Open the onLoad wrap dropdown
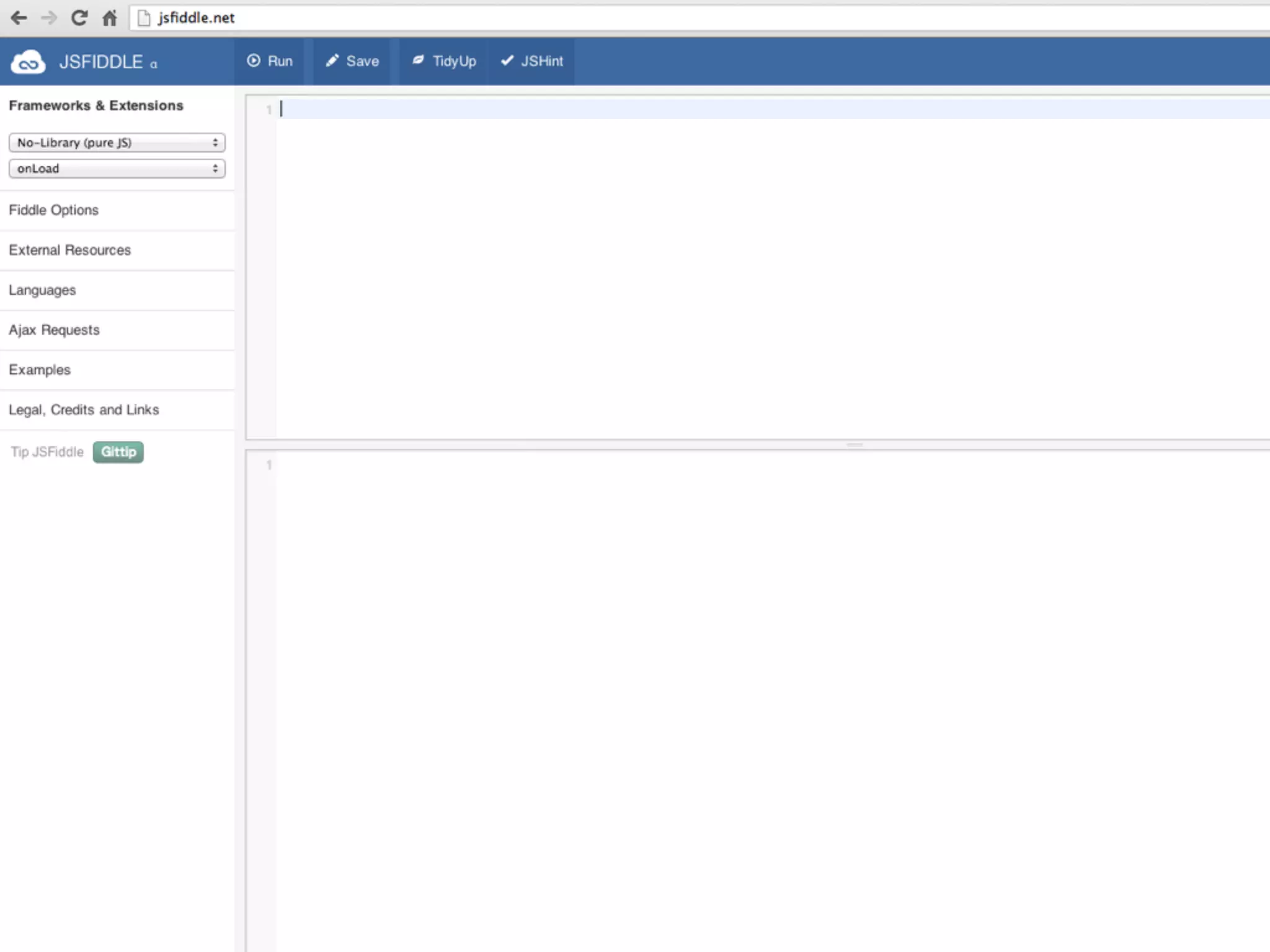This screenshot has width=1270, height=952. (117, 169)
